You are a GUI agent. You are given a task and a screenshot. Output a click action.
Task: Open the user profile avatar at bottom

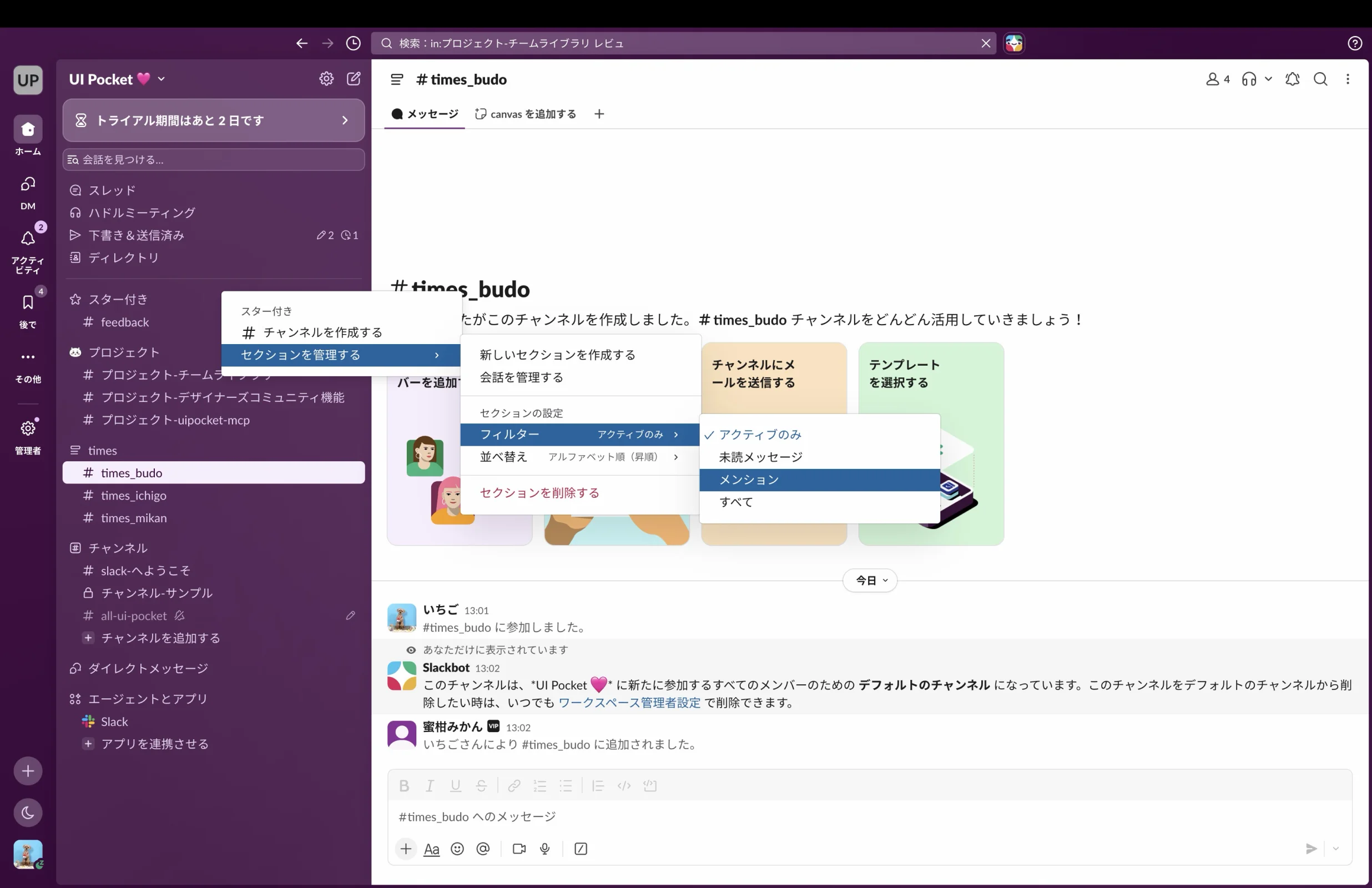28,854
